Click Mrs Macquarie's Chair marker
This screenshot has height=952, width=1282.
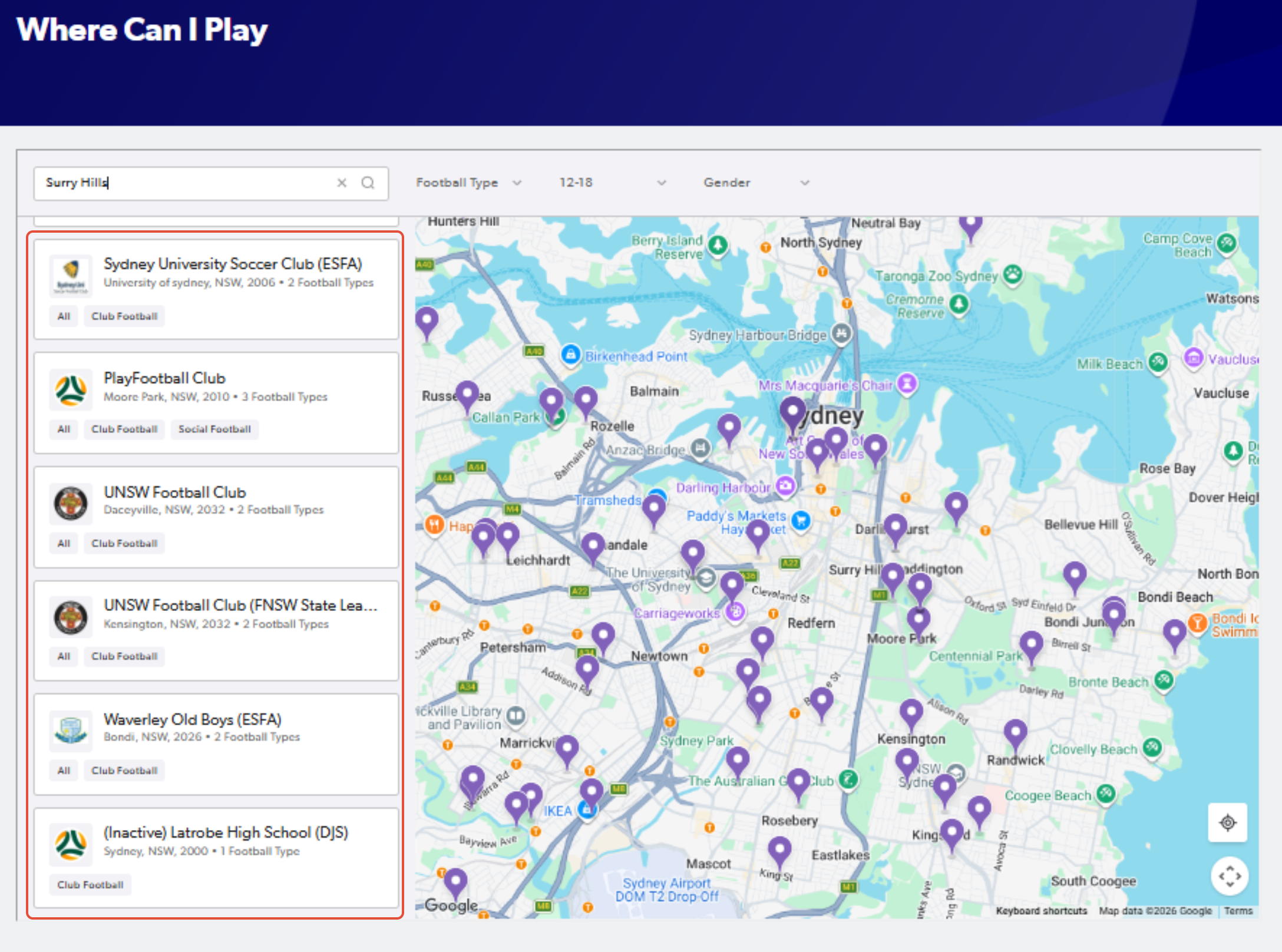pos(908,384)
